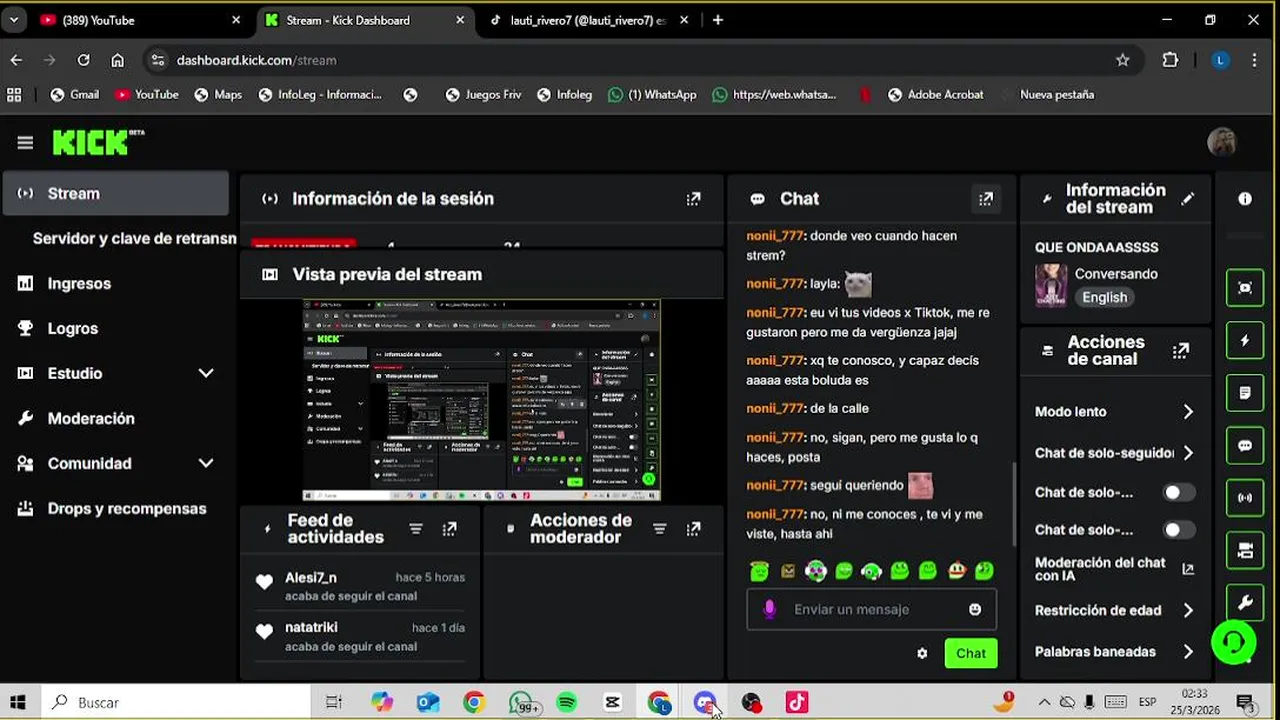1280x720 pixels.
Task: Open Moderación in the sidebar
Action: pos(116,418)
